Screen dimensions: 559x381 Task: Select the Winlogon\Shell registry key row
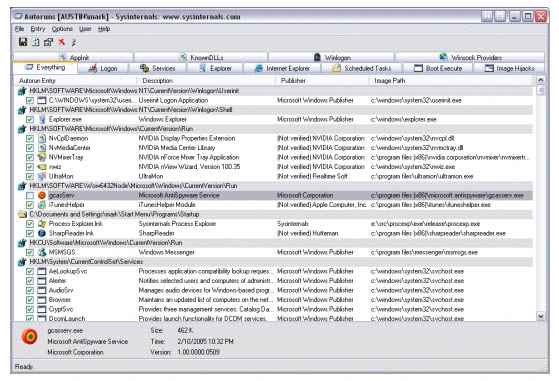[274, 110]
